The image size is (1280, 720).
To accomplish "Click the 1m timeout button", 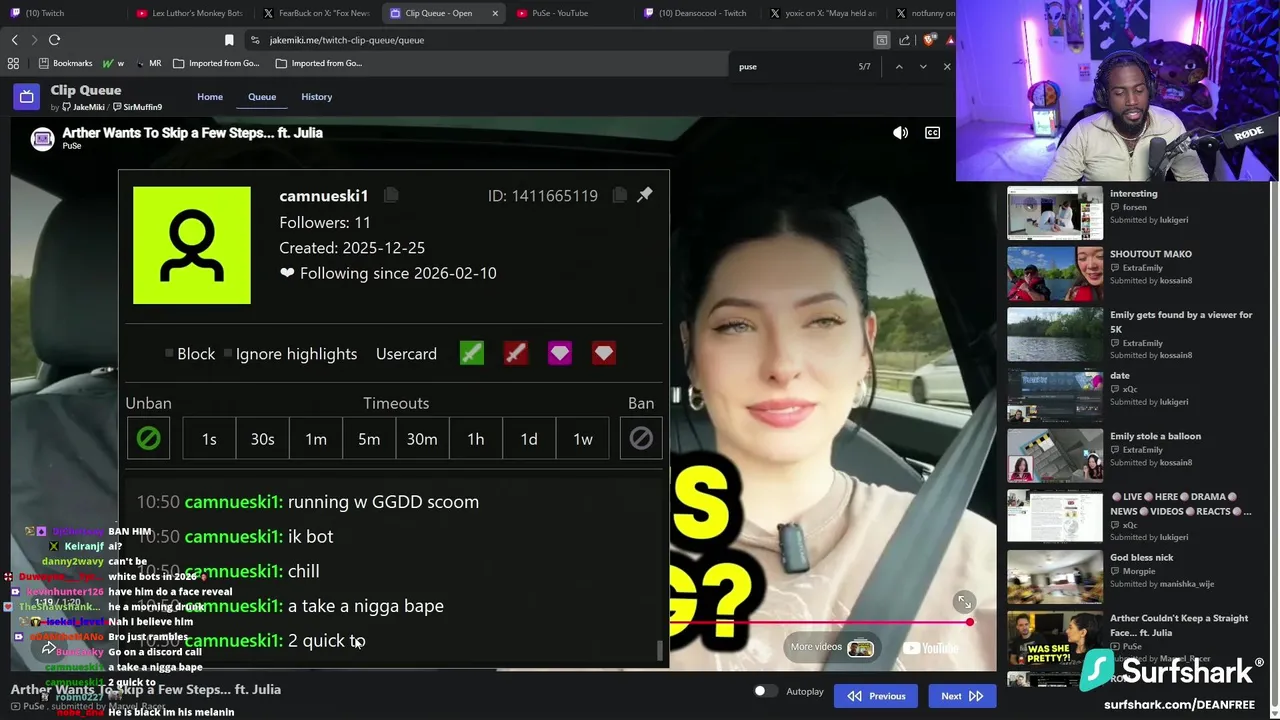I will [x=316, y=439].
